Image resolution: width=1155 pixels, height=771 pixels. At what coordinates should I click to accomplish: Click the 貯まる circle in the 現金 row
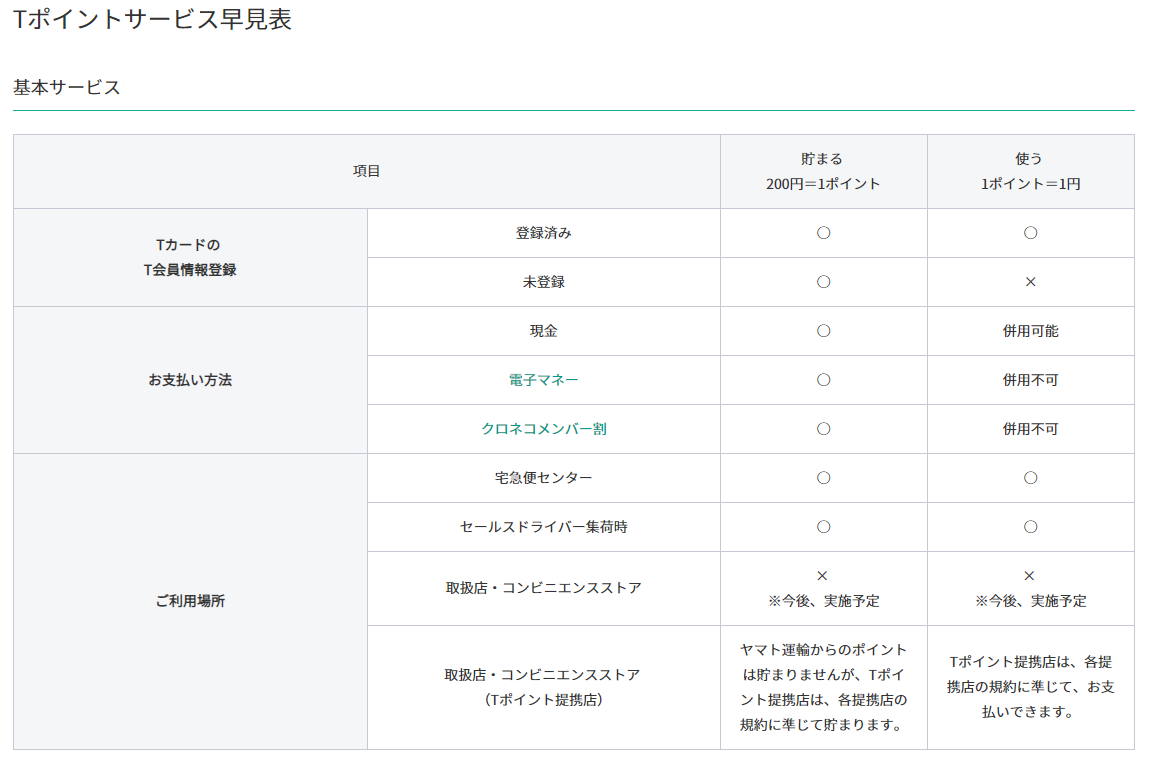(x=823, y=331)
